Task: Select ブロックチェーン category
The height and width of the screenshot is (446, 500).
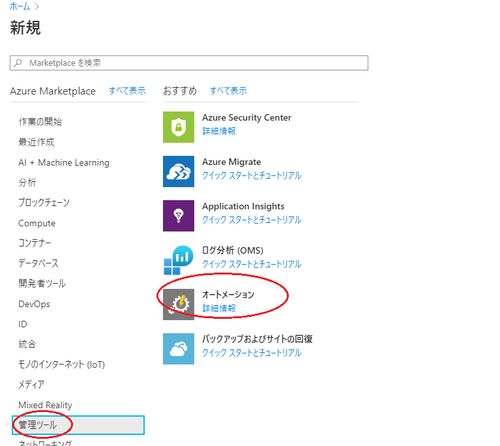Action: [x=44, y=203]
